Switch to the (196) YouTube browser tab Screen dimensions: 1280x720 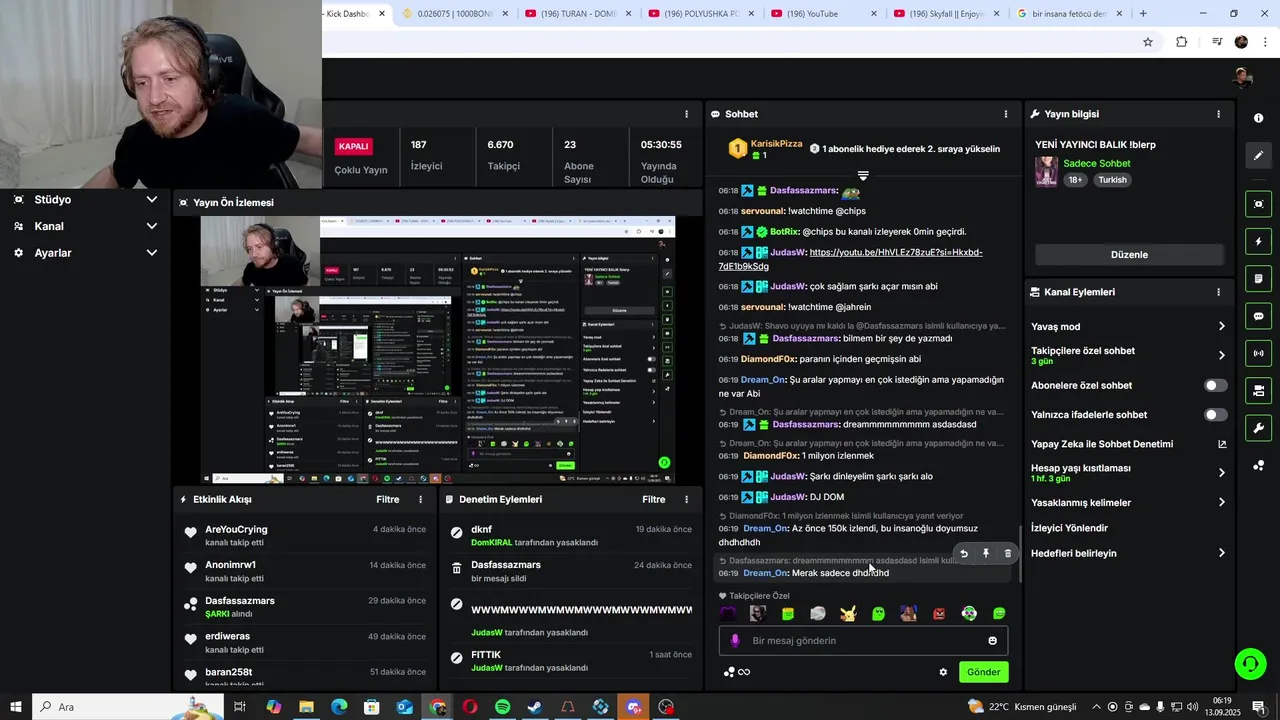tap(823, 14)
